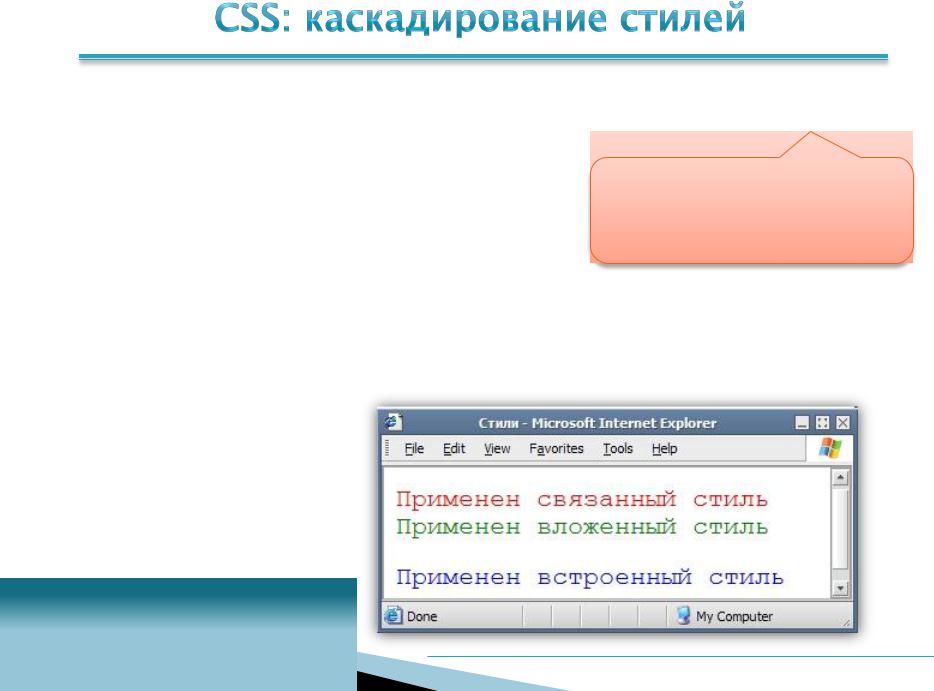Viewport: 934px width, 691px height.
Task: Click the scrollbar down arrow
Action: tap(840, 589)
